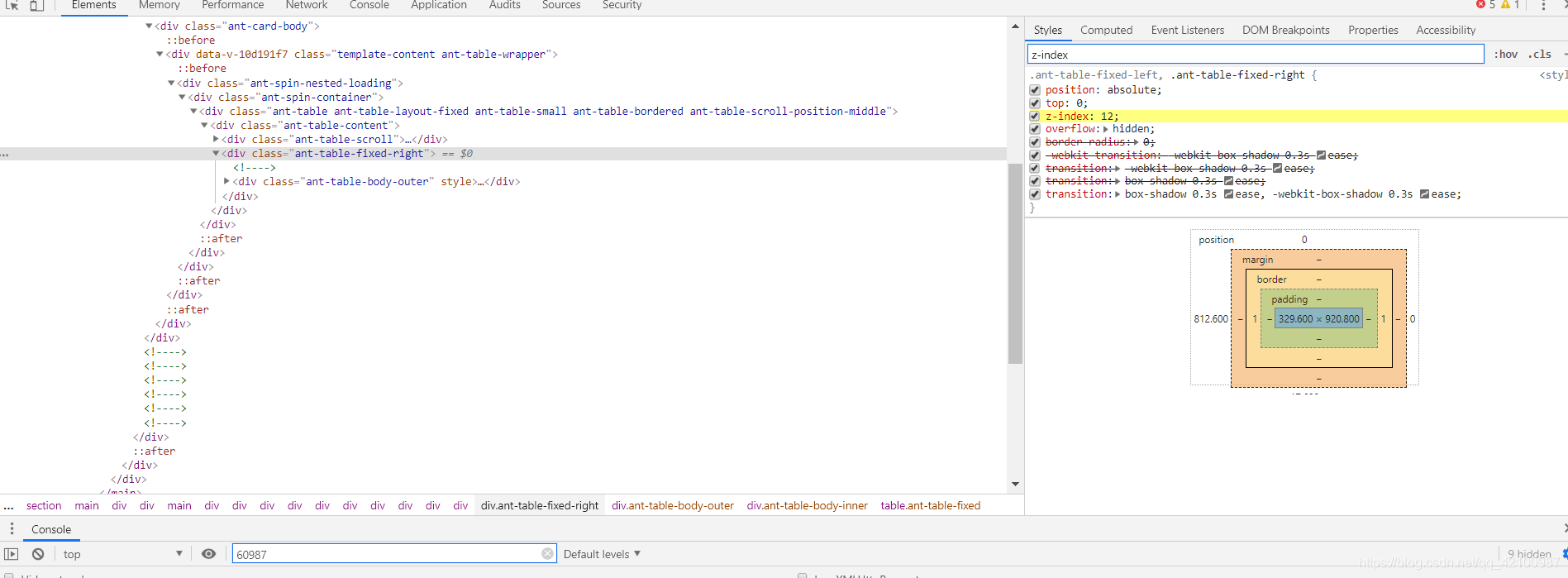This screenshot has height=578, width=1568.
Task: Click the scroll-down arrow of elements panel
Action: pyautogui.click(x=1015, y=485)
